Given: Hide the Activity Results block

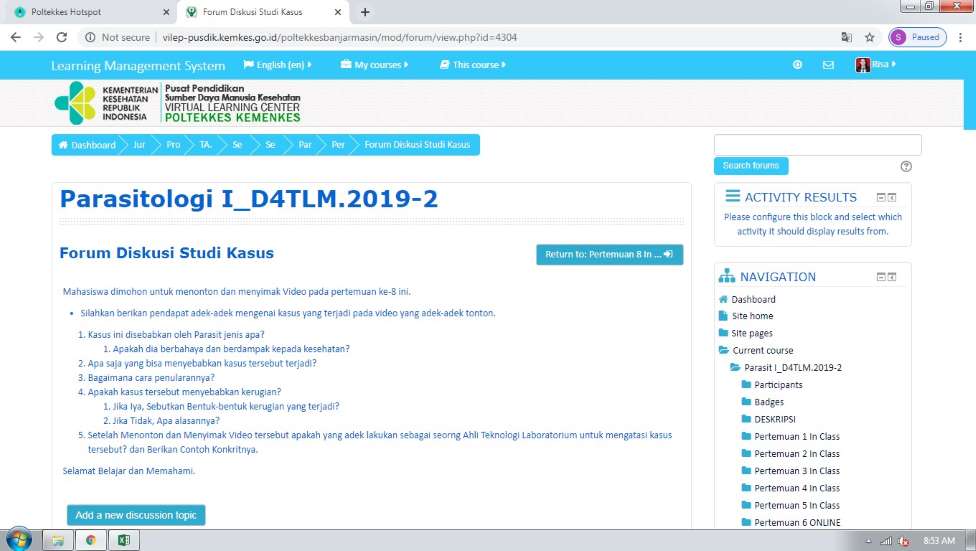Looking at the screenshot, I should [x=881, y=197].
